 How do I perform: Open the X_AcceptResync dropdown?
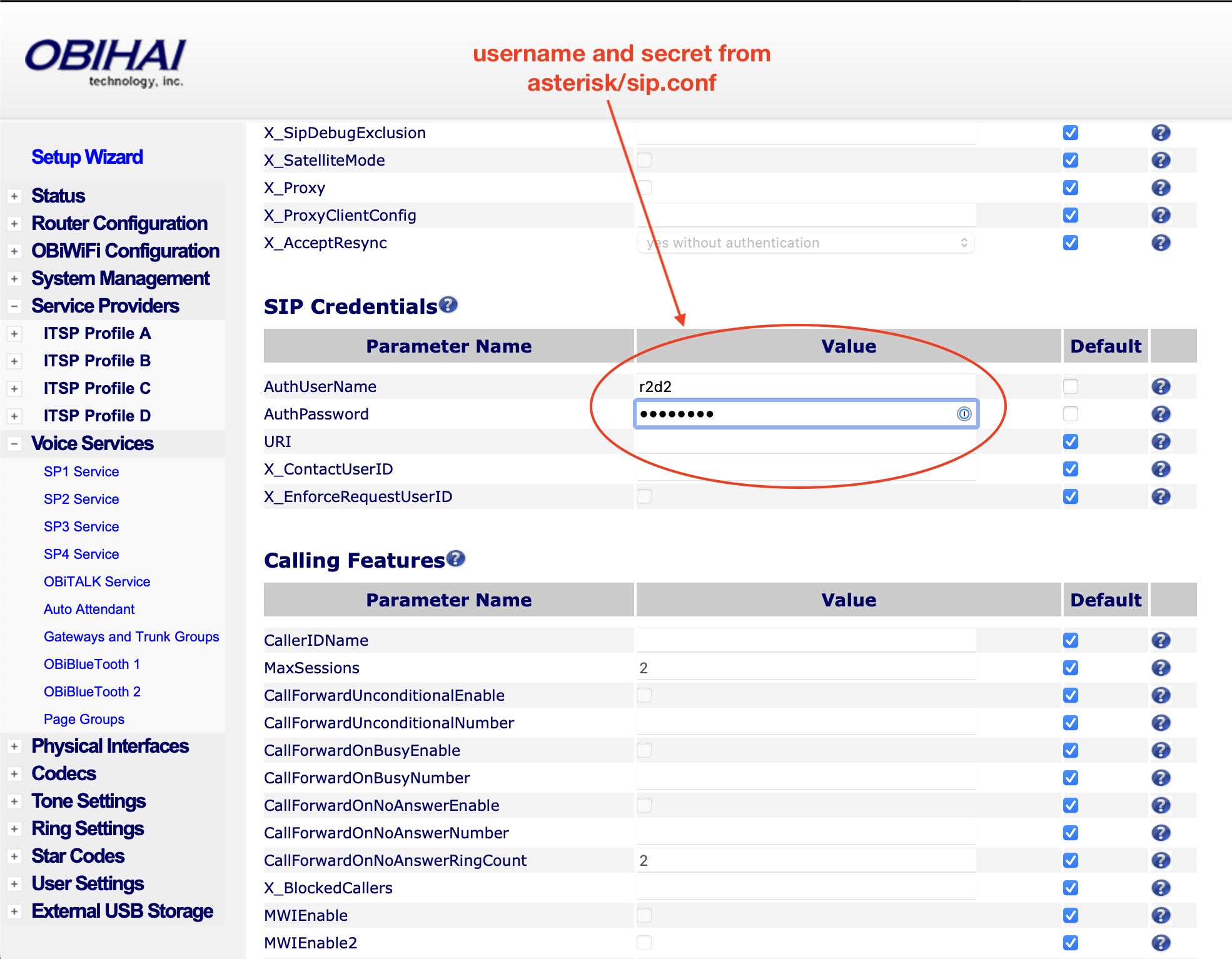click(x=805, y=243)
